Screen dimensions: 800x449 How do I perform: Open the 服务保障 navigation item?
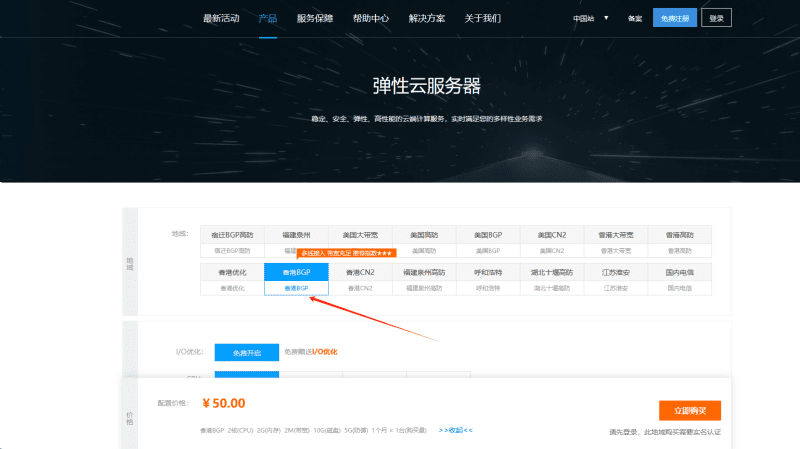tap(315, 18)
